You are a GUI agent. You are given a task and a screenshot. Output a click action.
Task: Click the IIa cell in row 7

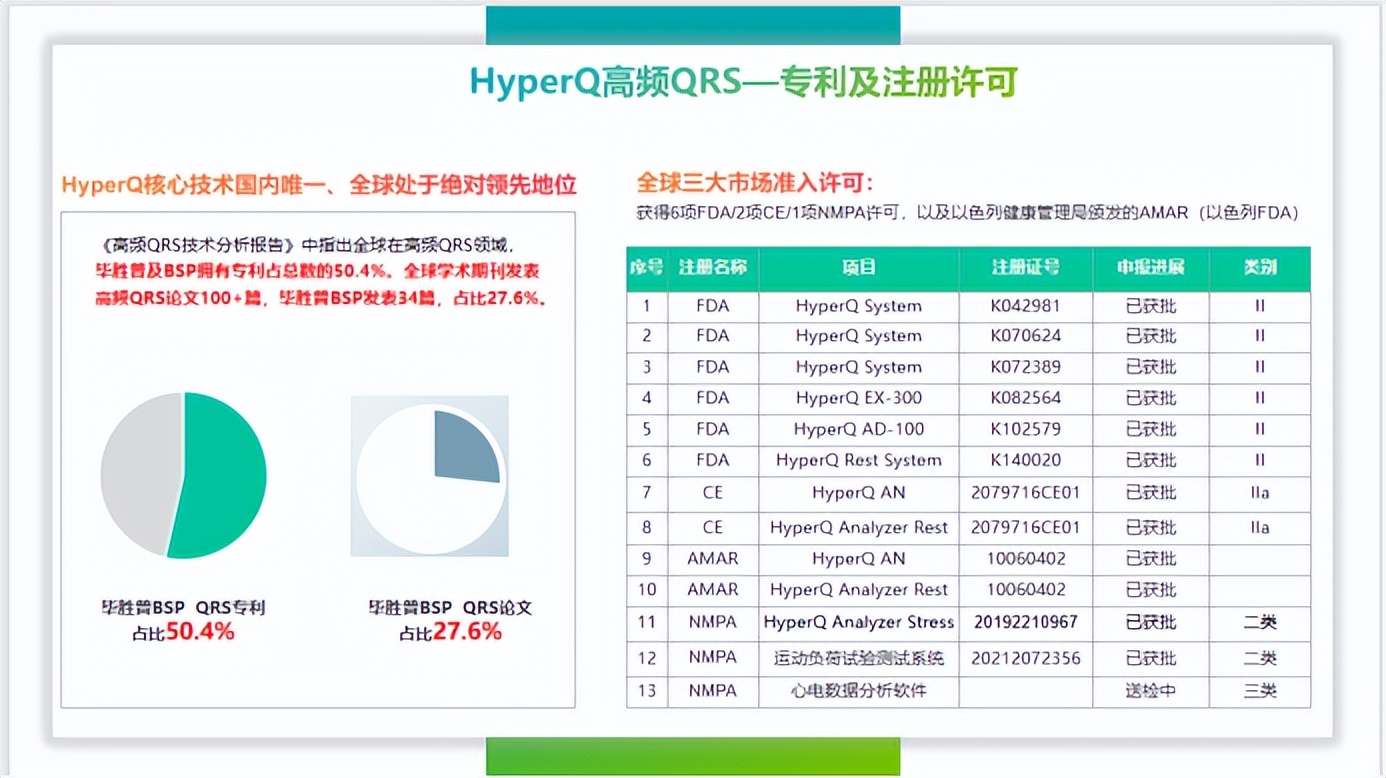click(x=1260, y=493)
